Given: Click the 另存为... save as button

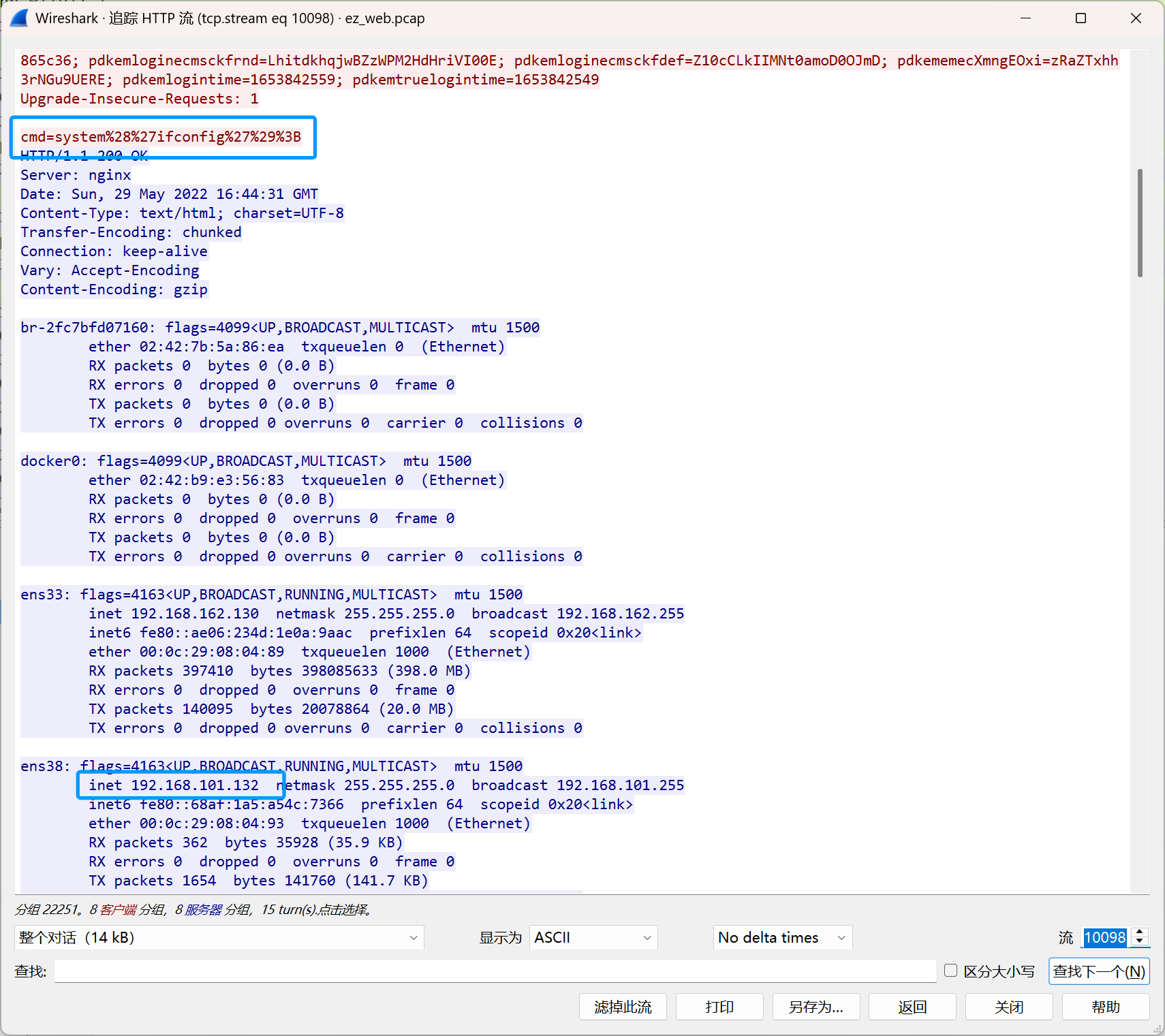Looking at the screenshot, I should [816, 1007].
